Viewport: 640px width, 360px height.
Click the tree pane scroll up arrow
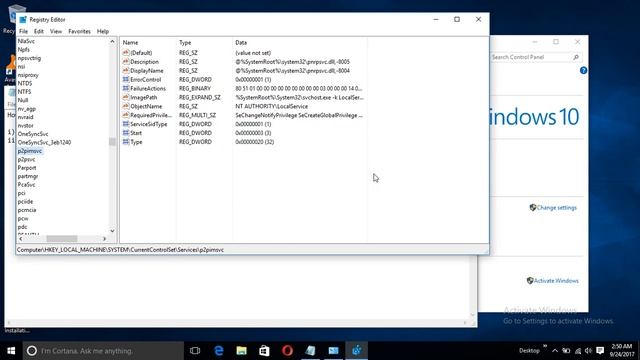click(x=112, y=42)
